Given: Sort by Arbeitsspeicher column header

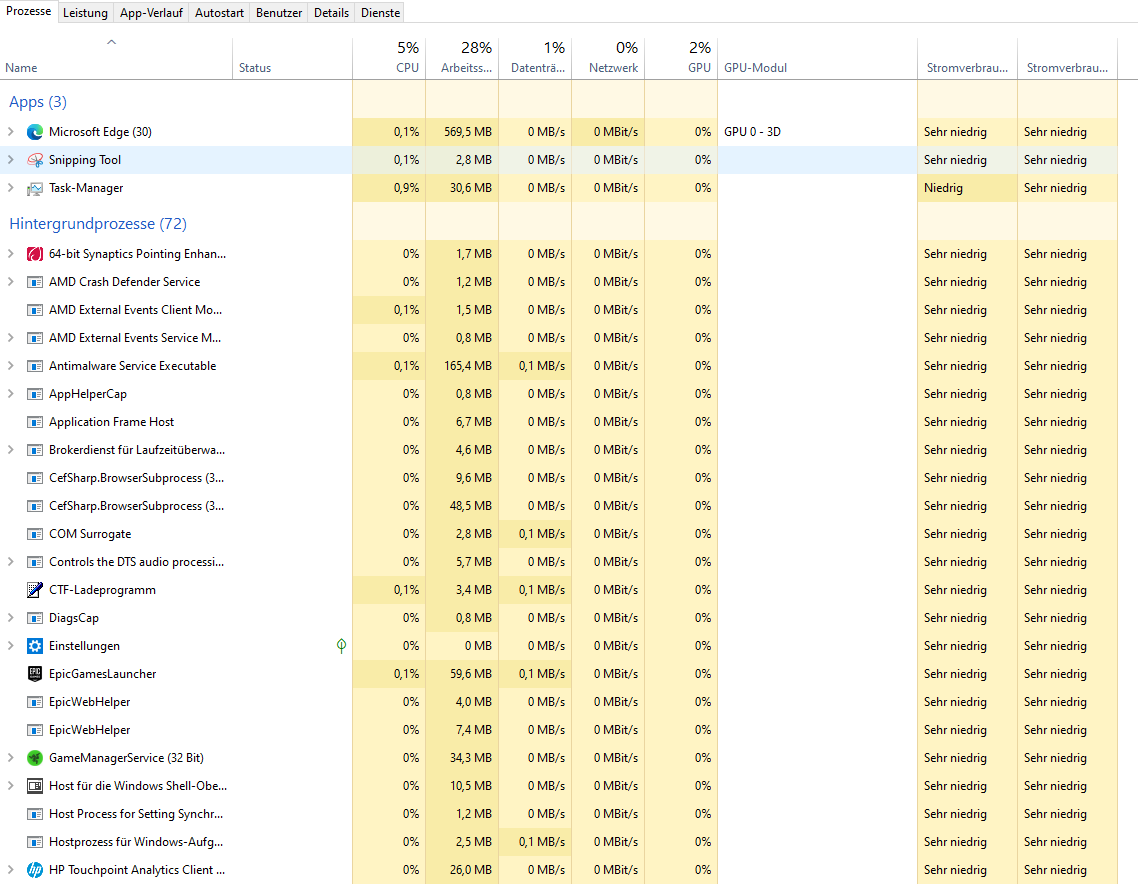Looking at the screenshot, I should click(462, 58).
